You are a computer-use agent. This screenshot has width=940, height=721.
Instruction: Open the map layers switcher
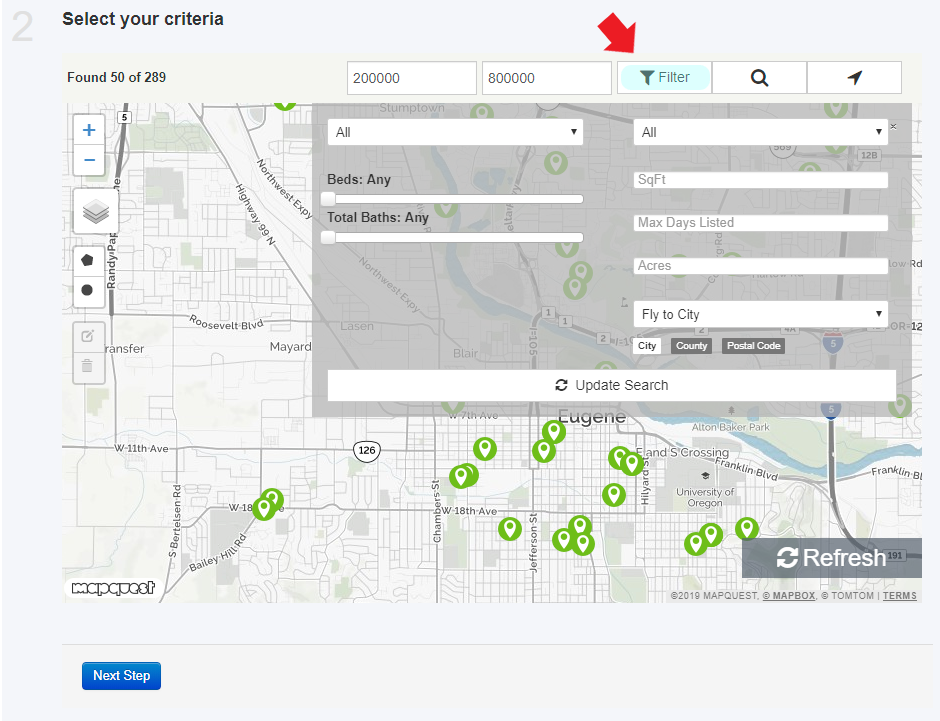95,211
